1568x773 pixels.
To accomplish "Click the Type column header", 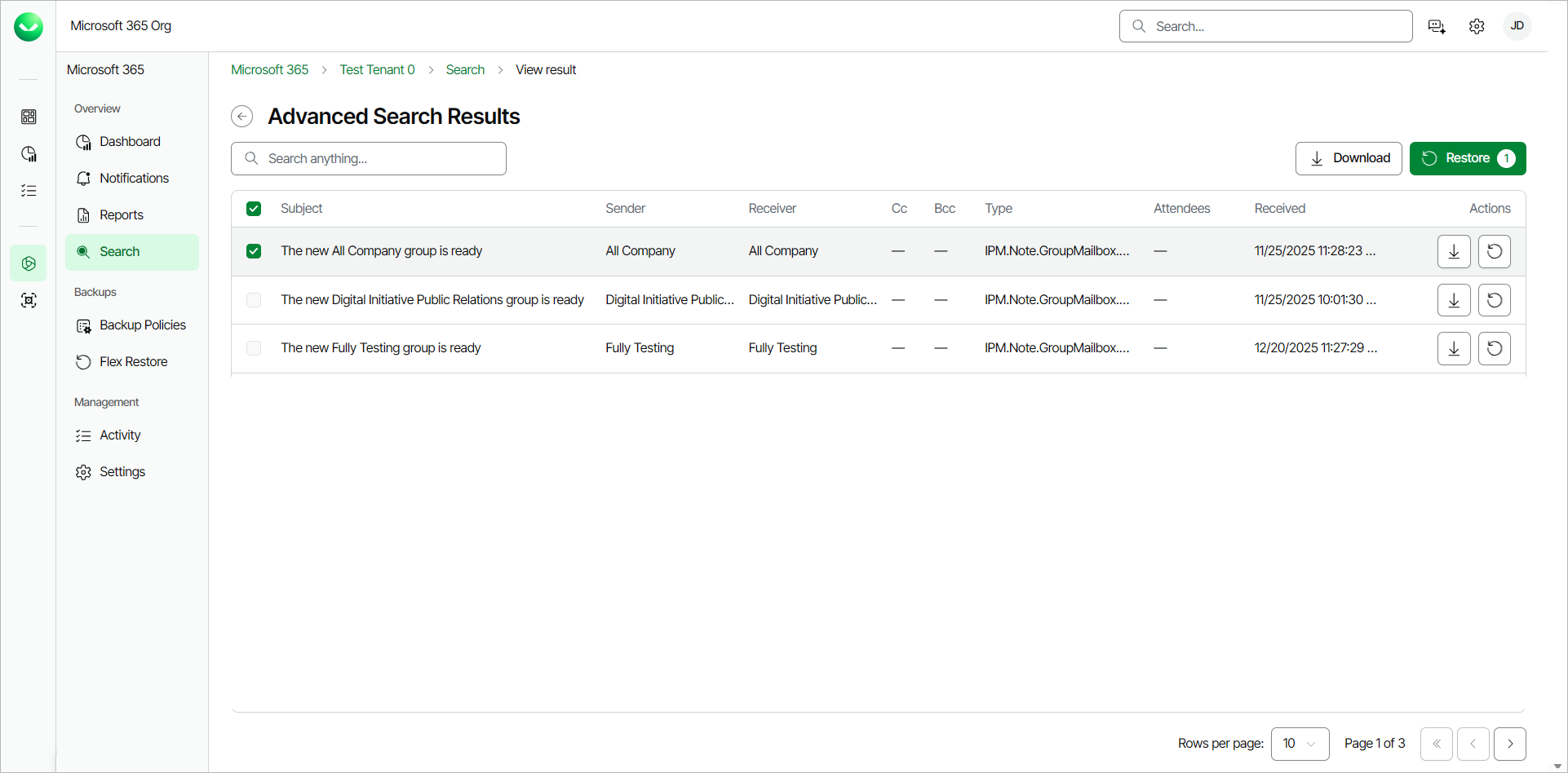I will coord(999,209).
